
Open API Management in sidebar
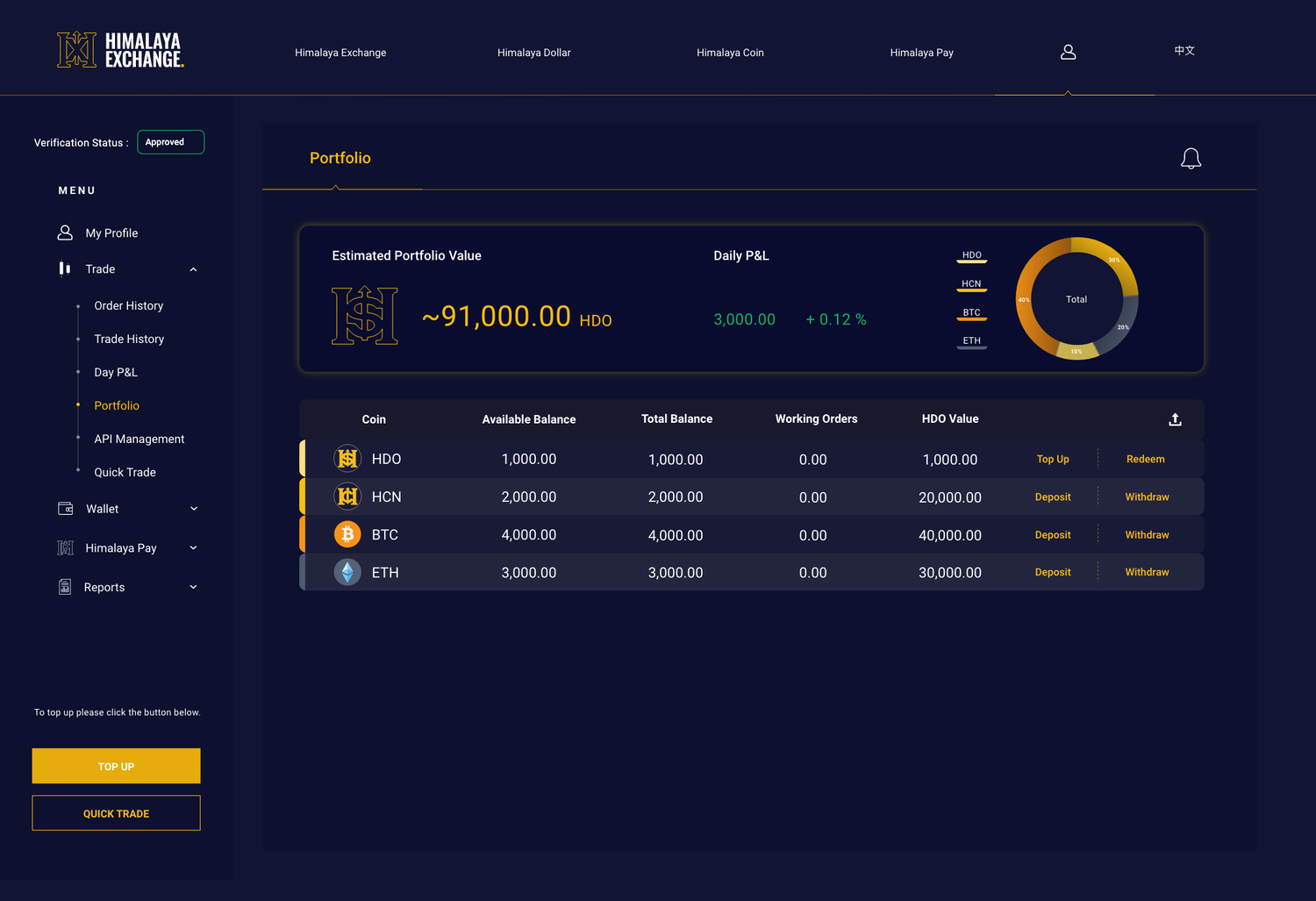click(139, 440)
